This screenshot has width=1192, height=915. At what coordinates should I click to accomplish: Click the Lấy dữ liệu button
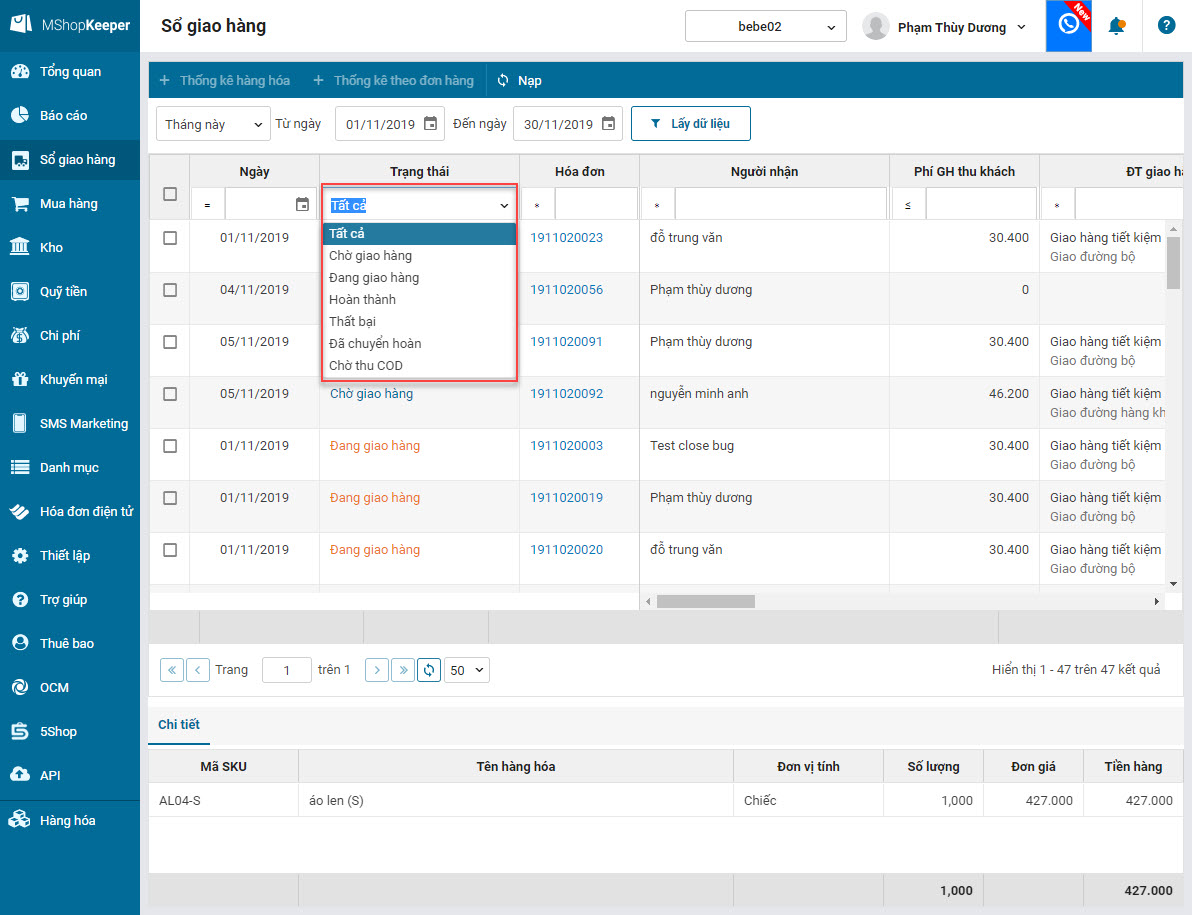(690, 124)
